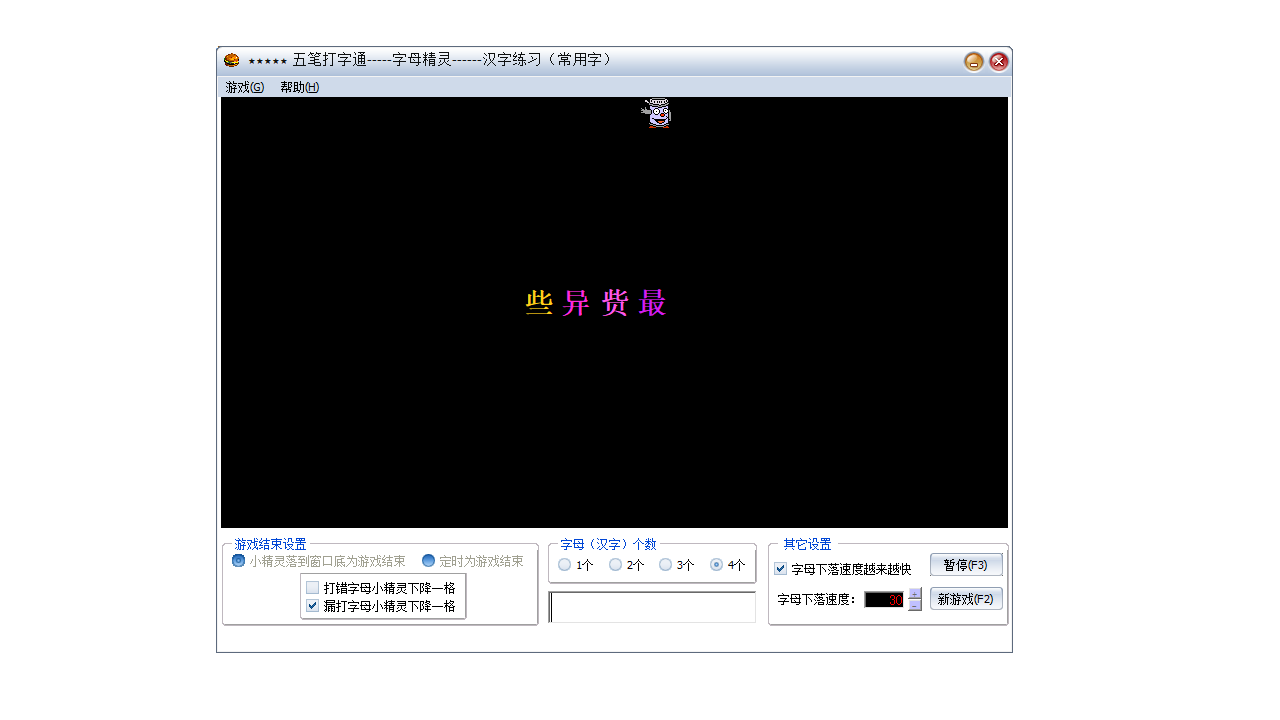Select the 1个 character count option
This screenshot has width=1280, height=720.
(x=564, y=564)
